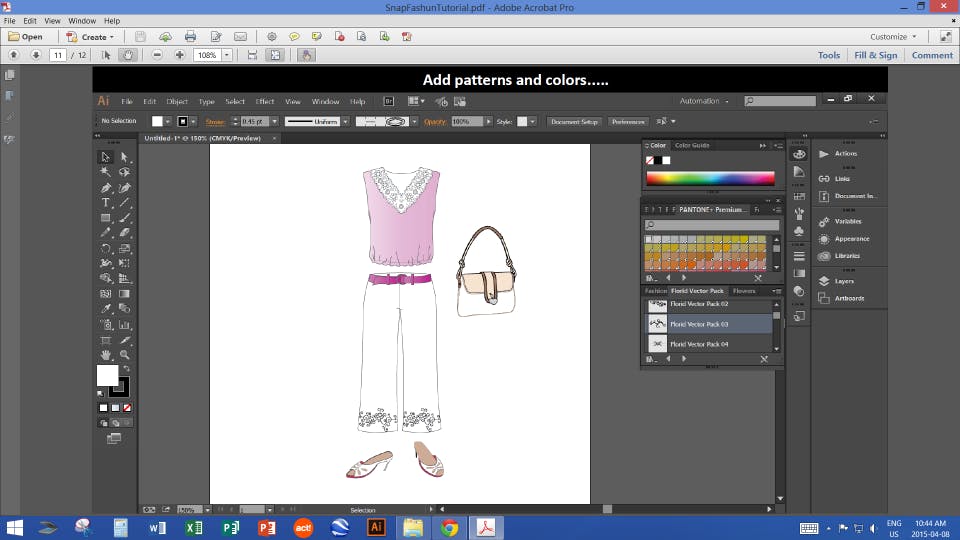Select Illustrator Line Segment tool
960x540 pixels.
(x=124, y=203)
